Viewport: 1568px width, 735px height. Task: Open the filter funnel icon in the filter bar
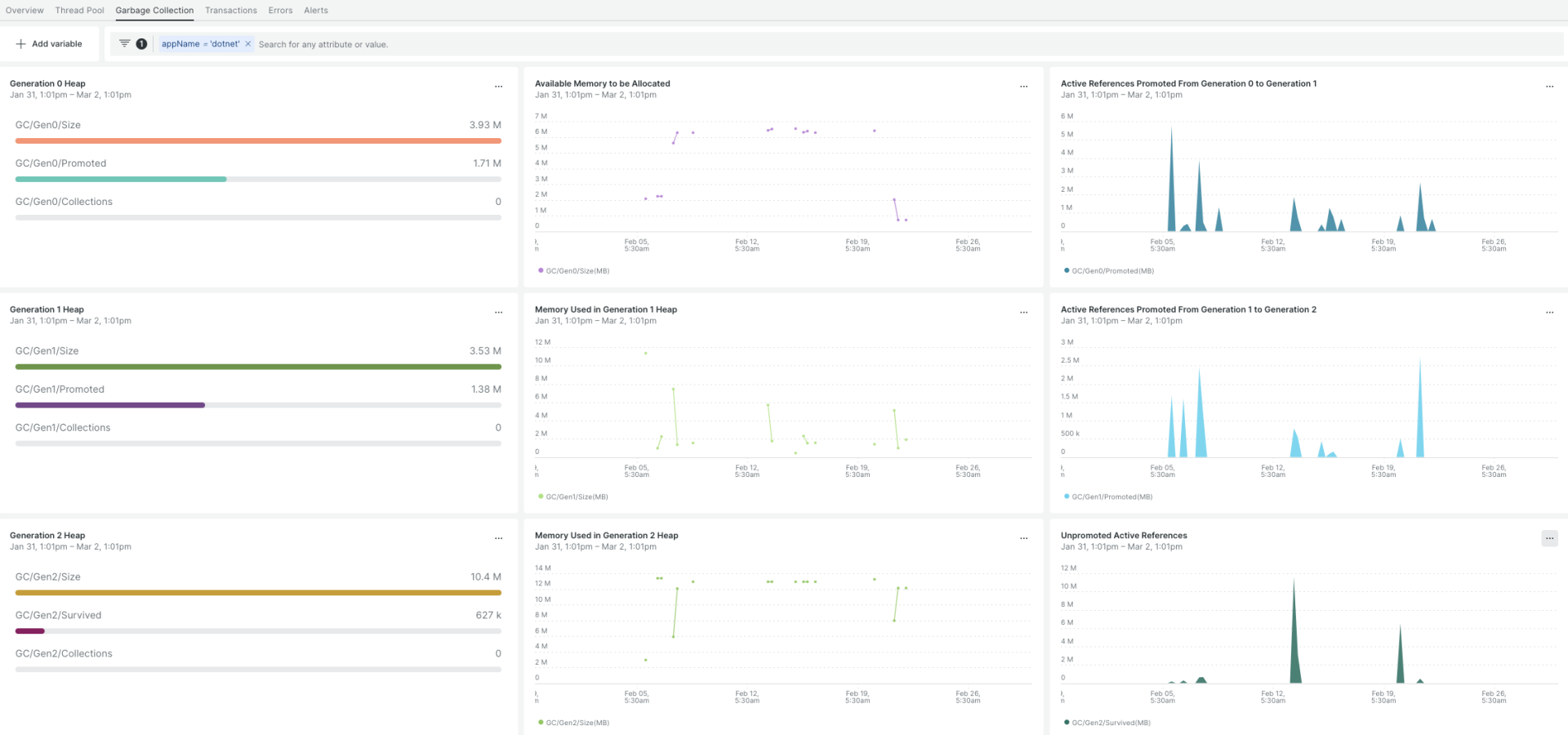pyautogui.click(x=123, y=43)
